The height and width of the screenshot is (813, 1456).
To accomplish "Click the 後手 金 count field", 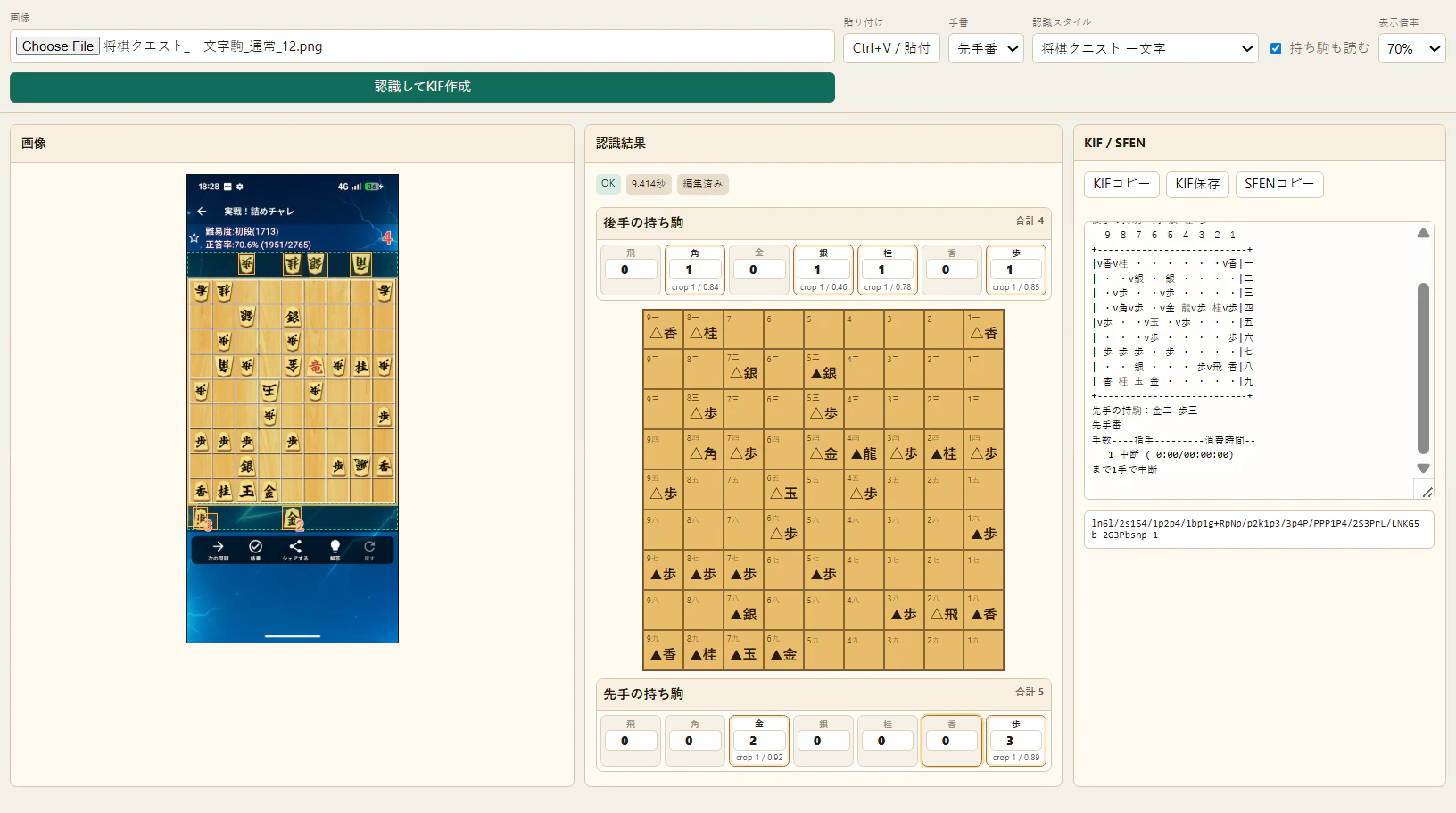I will [x=759, y=270].
